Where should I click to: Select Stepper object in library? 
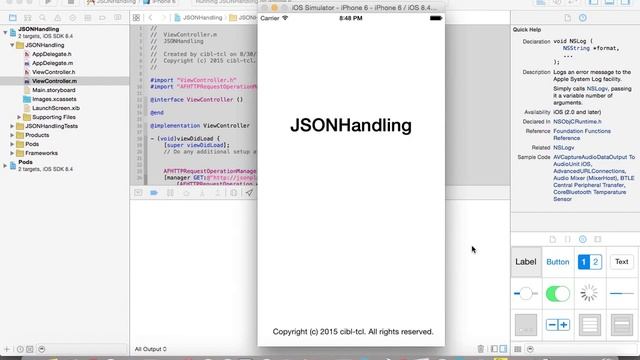coord(558,325)
